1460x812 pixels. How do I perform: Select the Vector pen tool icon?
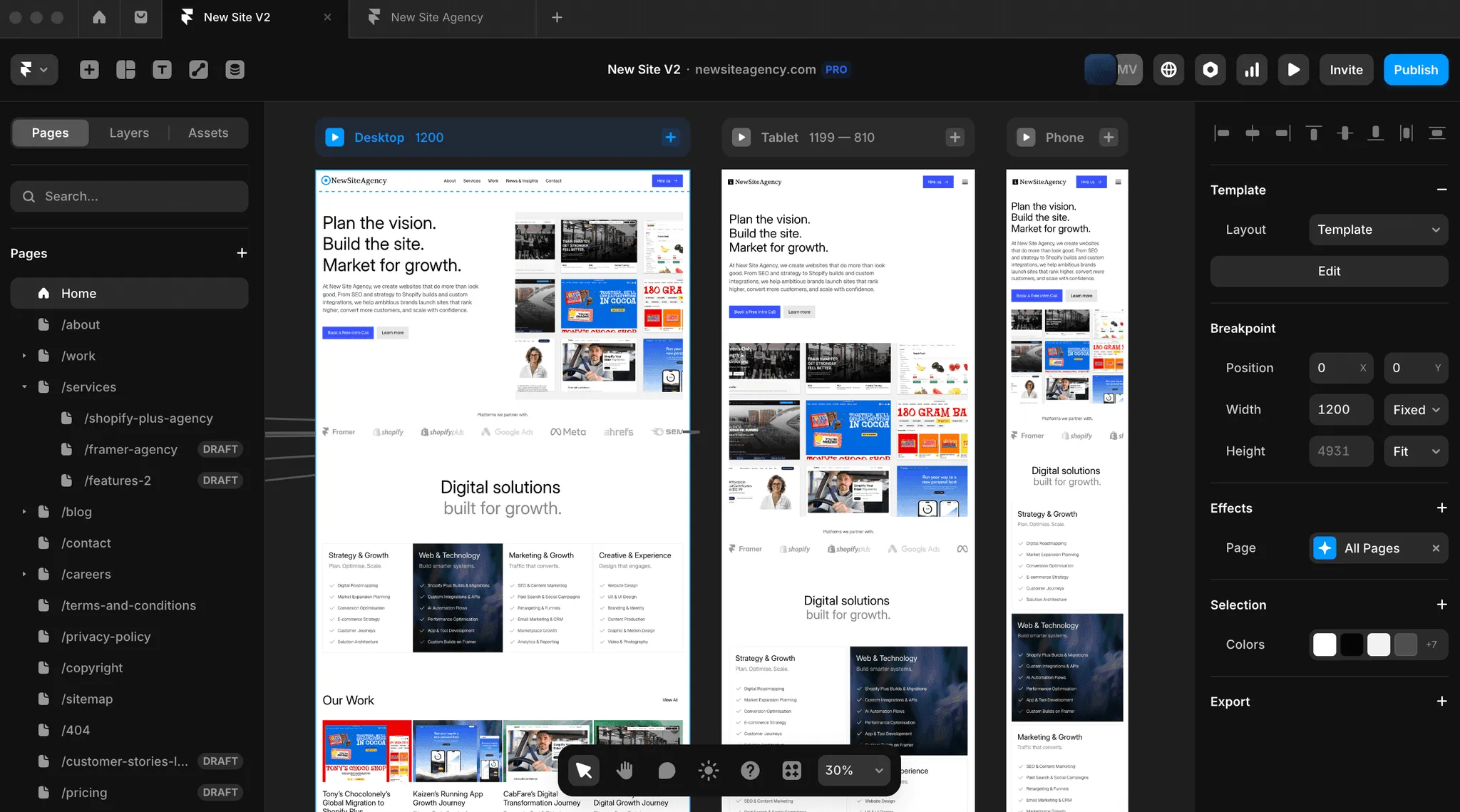[x=198, y=69]
